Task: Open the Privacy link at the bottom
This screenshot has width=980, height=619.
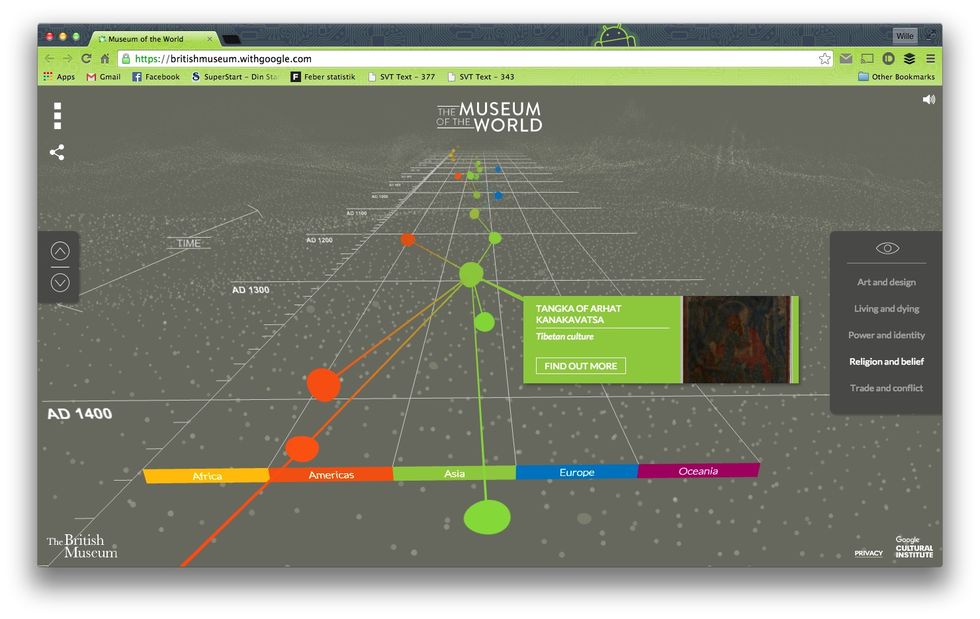Action: pos(868,553)
